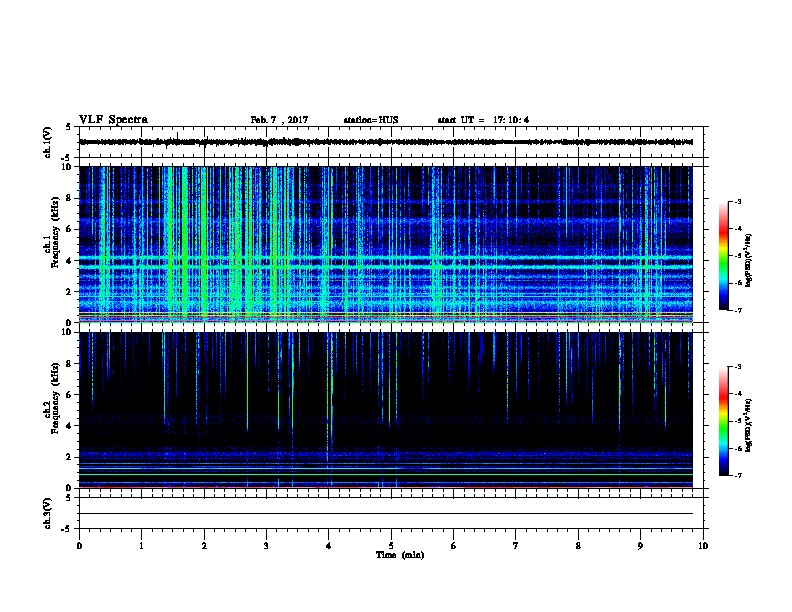Viewport: 792px width, 612px height.
Task: Click the "4" kHz tick of ch.2 spectrogram
Action: coord(69,426)
